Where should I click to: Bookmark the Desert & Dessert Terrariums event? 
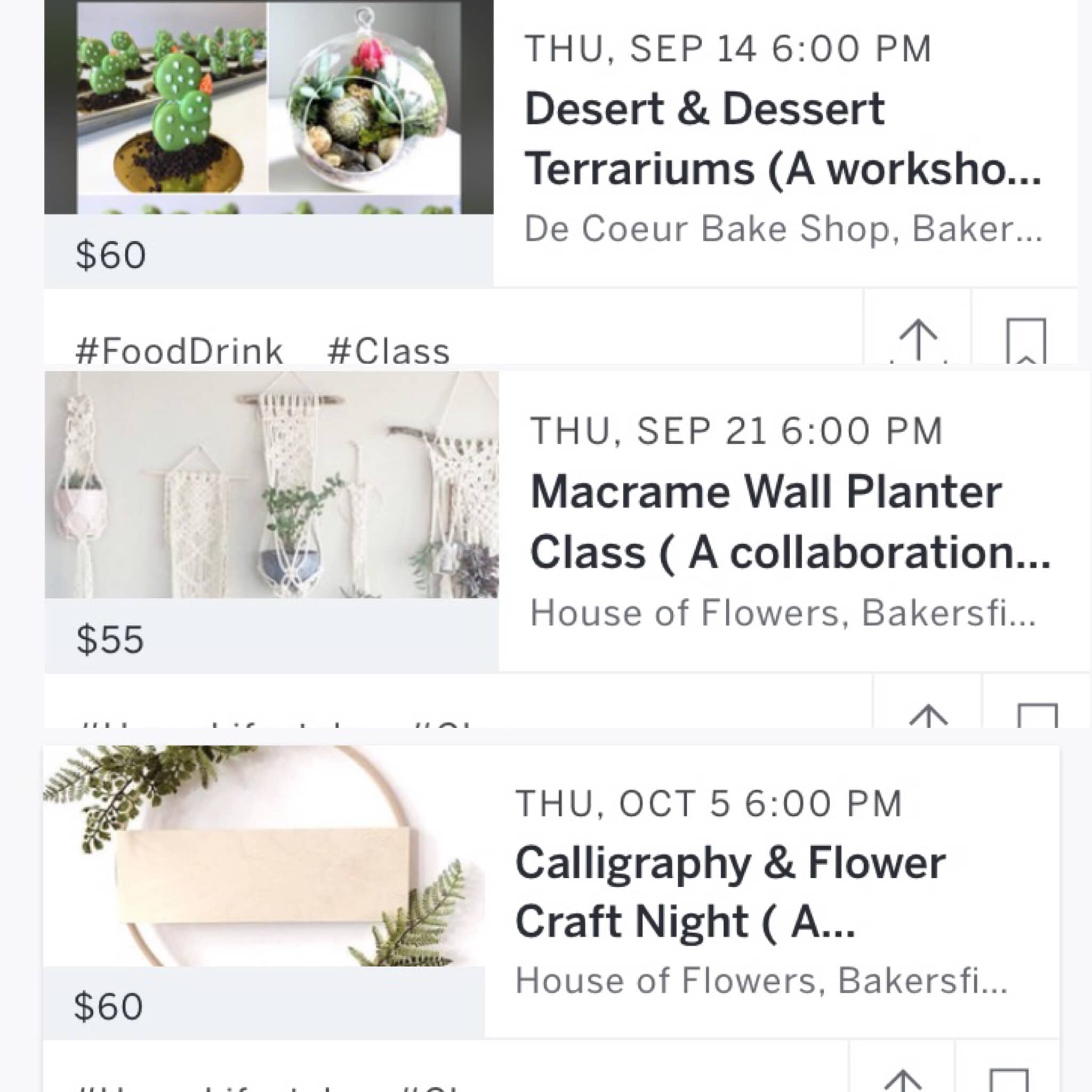click(x=1026, y=340)
